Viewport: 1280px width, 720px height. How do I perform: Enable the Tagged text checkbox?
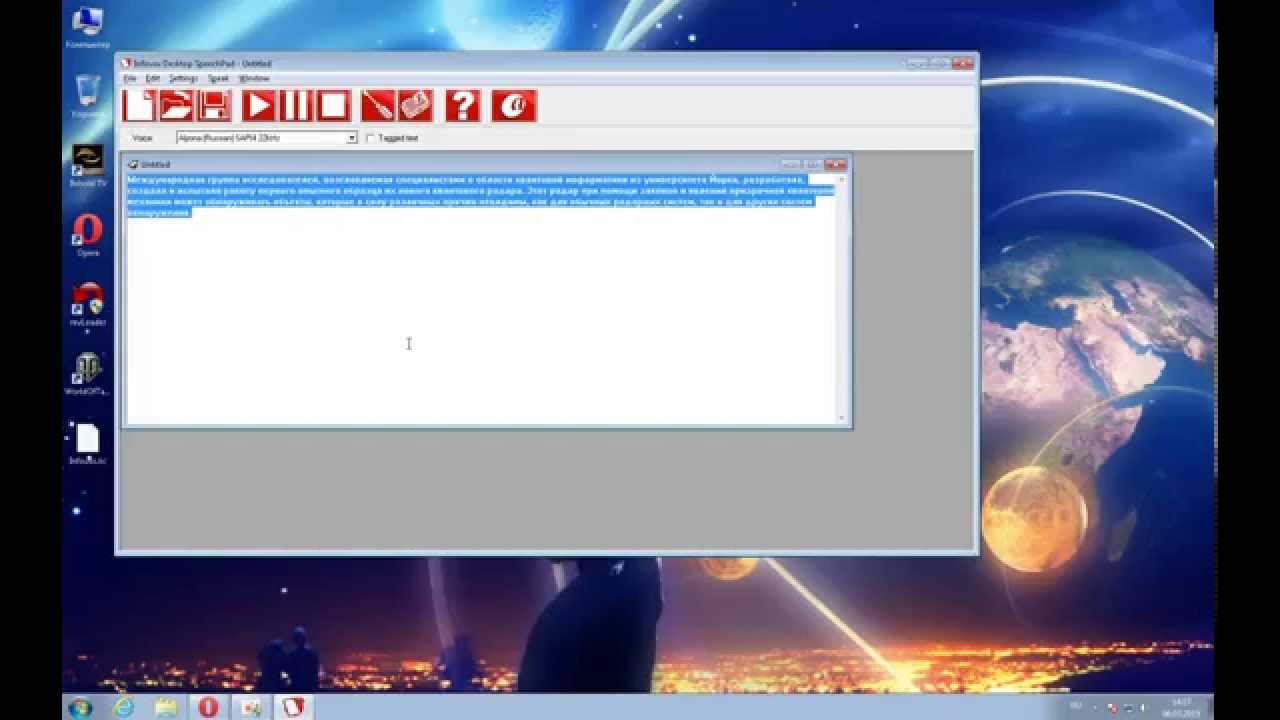370,138
